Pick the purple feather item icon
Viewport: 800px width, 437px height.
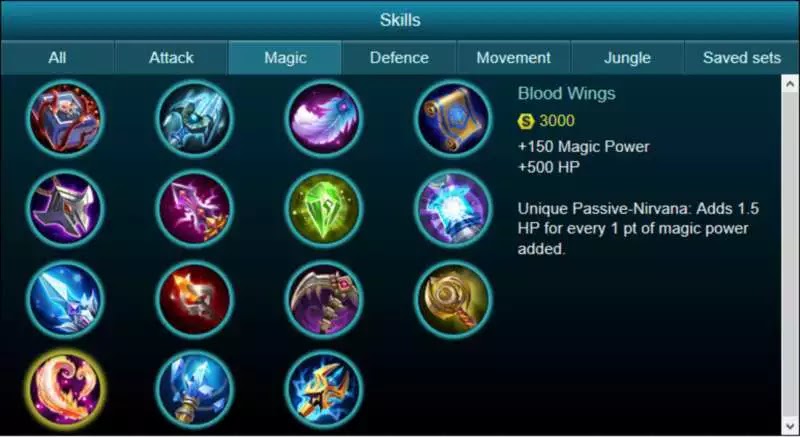[324, 119]
